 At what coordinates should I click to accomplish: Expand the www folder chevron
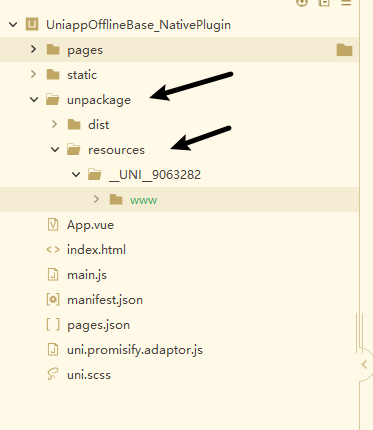97,199
